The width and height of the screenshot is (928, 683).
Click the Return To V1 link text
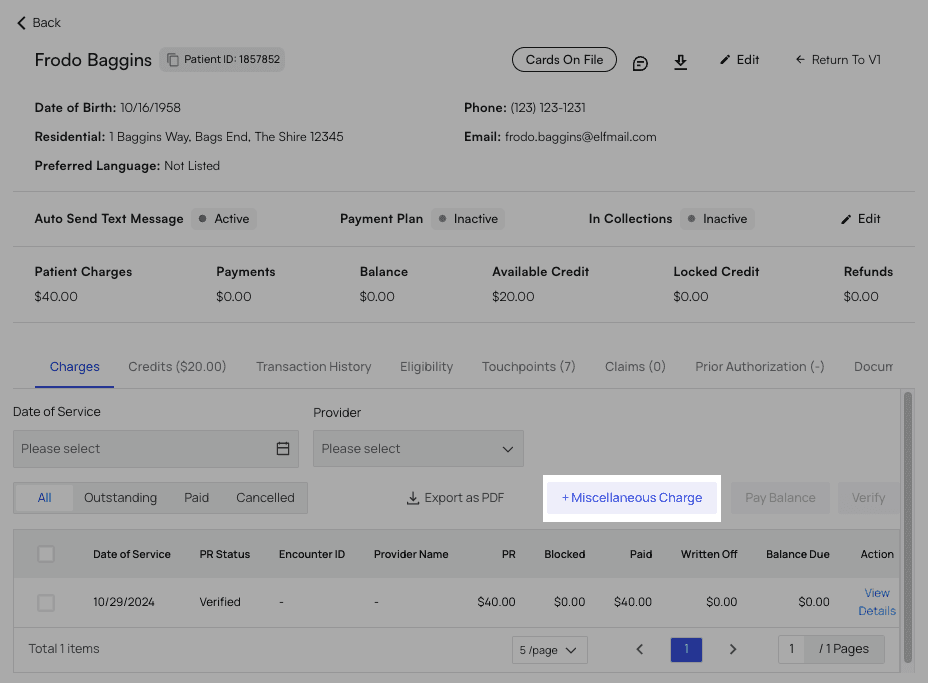coord(846,60)
